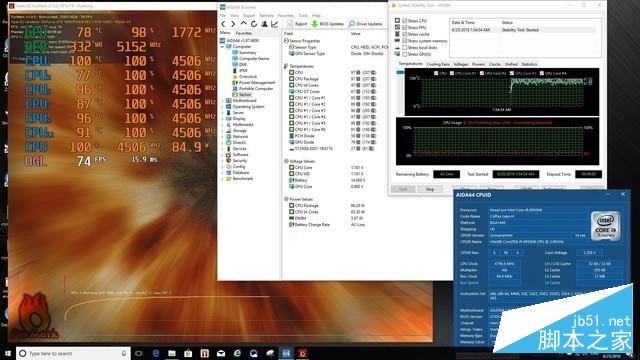Expand the Display tree node
Viewport: 640px width, 360px height.
pyautogui.click(x=222, y=119)
